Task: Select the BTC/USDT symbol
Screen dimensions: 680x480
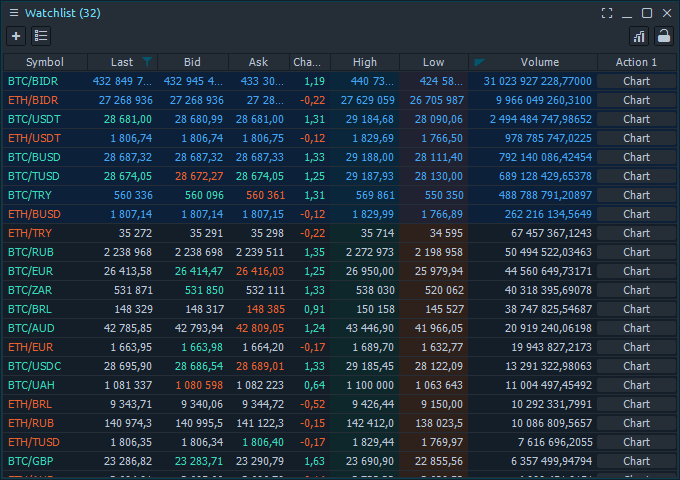Action: (34, 119)
